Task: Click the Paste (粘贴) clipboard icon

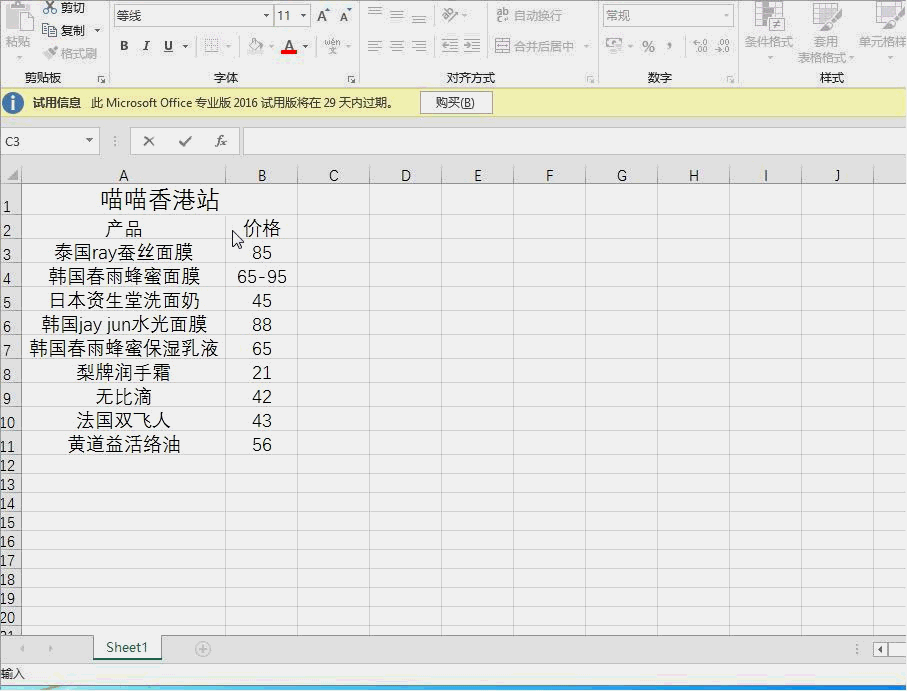Action: click(19, 16)
